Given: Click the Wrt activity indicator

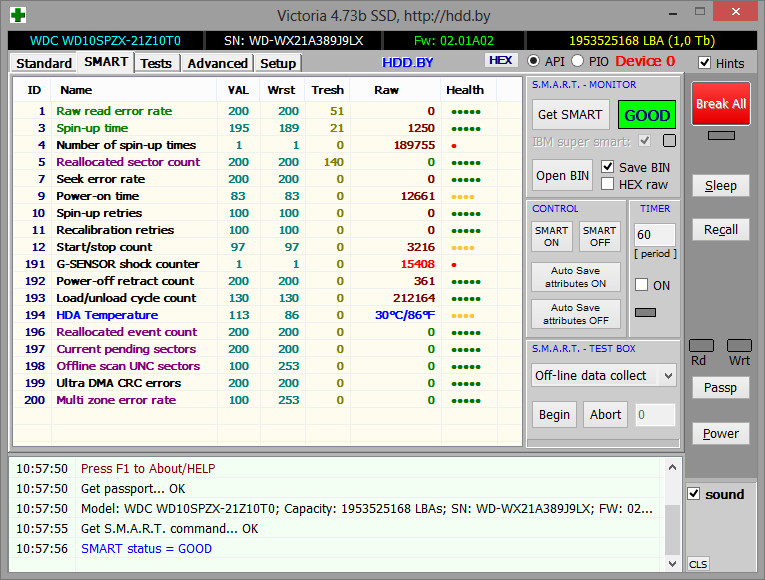Looking at the screenshot, I should 739,346.
